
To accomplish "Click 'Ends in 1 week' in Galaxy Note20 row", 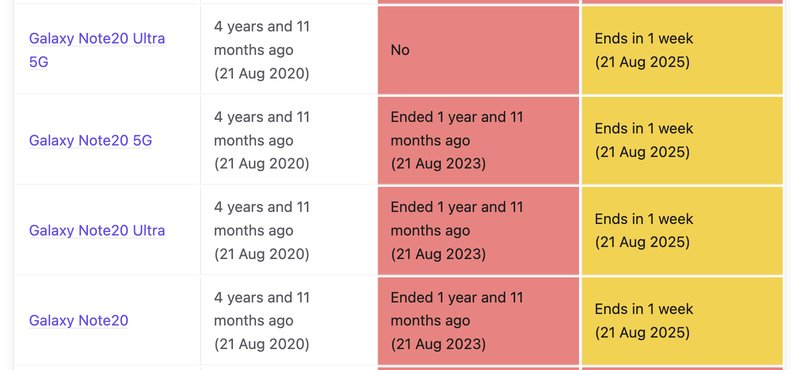I will [x=644, y=309].
